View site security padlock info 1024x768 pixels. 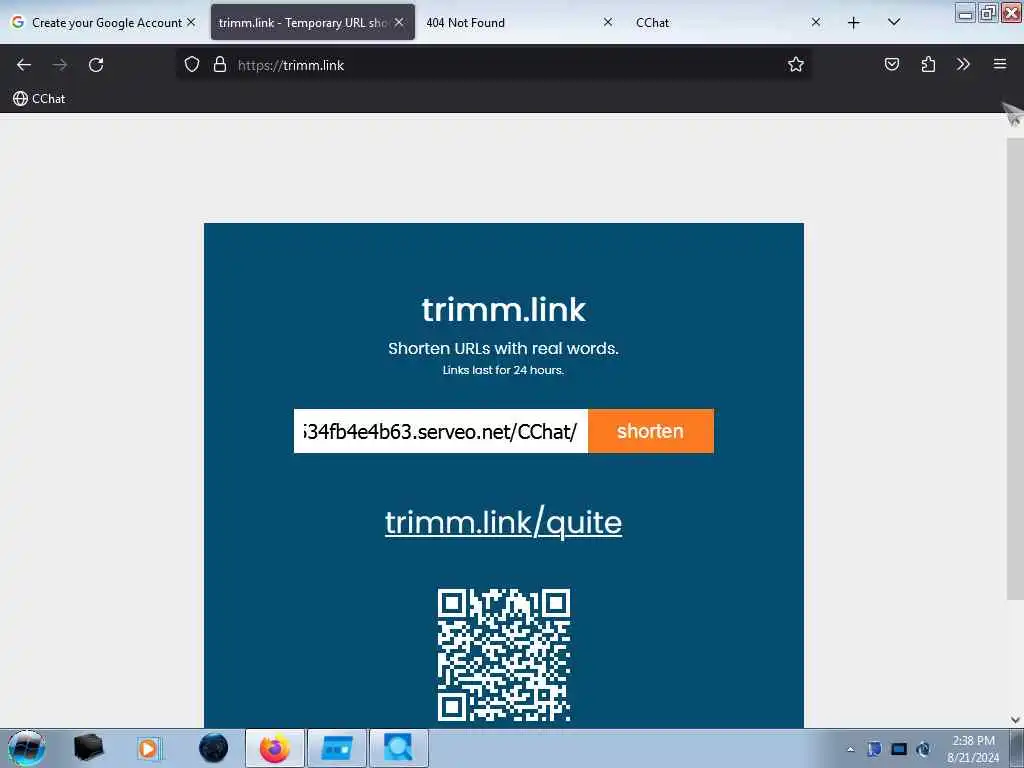click(x=220, y=65)
